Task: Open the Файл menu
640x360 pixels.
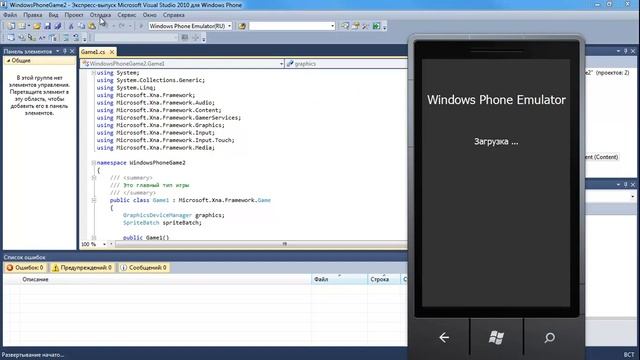Action: pyautogui.click(x=10, y=15)
